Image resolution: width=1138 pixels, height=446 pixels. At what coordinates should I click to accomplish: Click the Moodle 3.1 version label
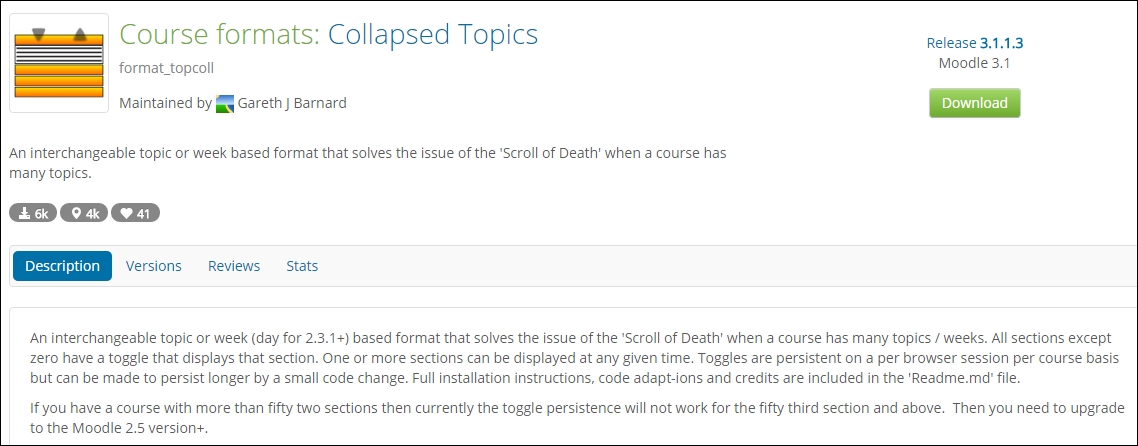975,63
